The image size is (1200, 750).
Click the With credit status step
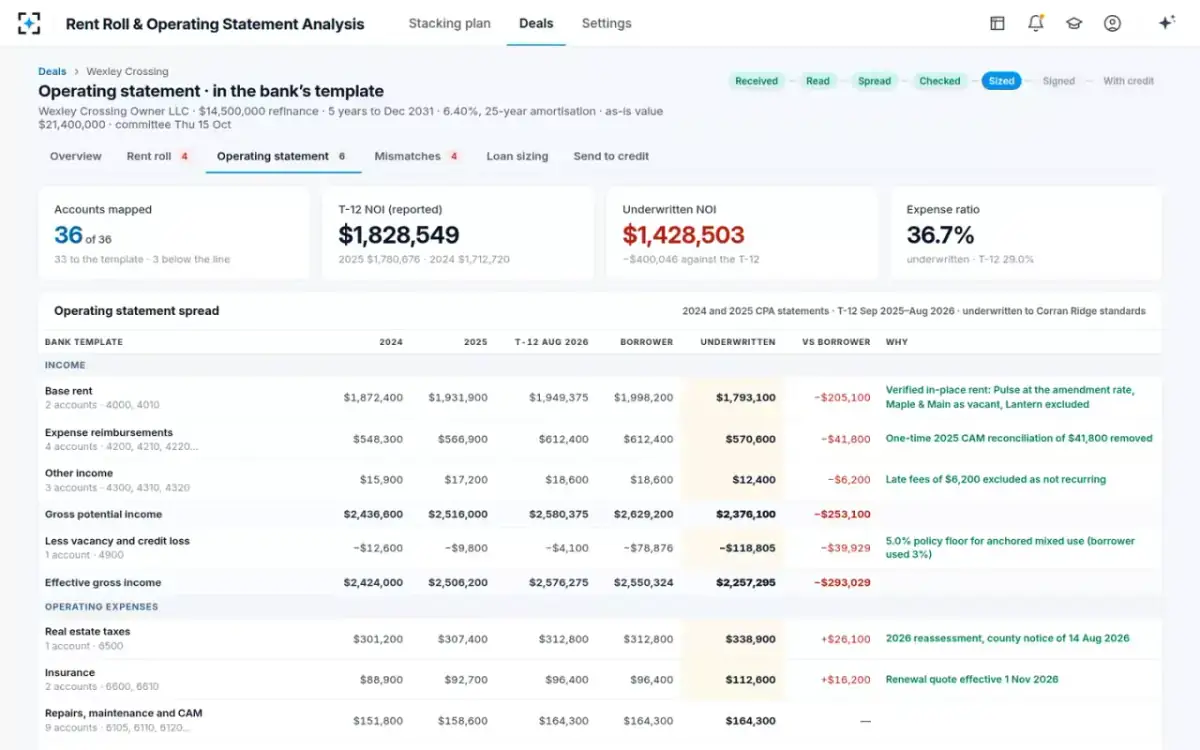[1128, 81]
